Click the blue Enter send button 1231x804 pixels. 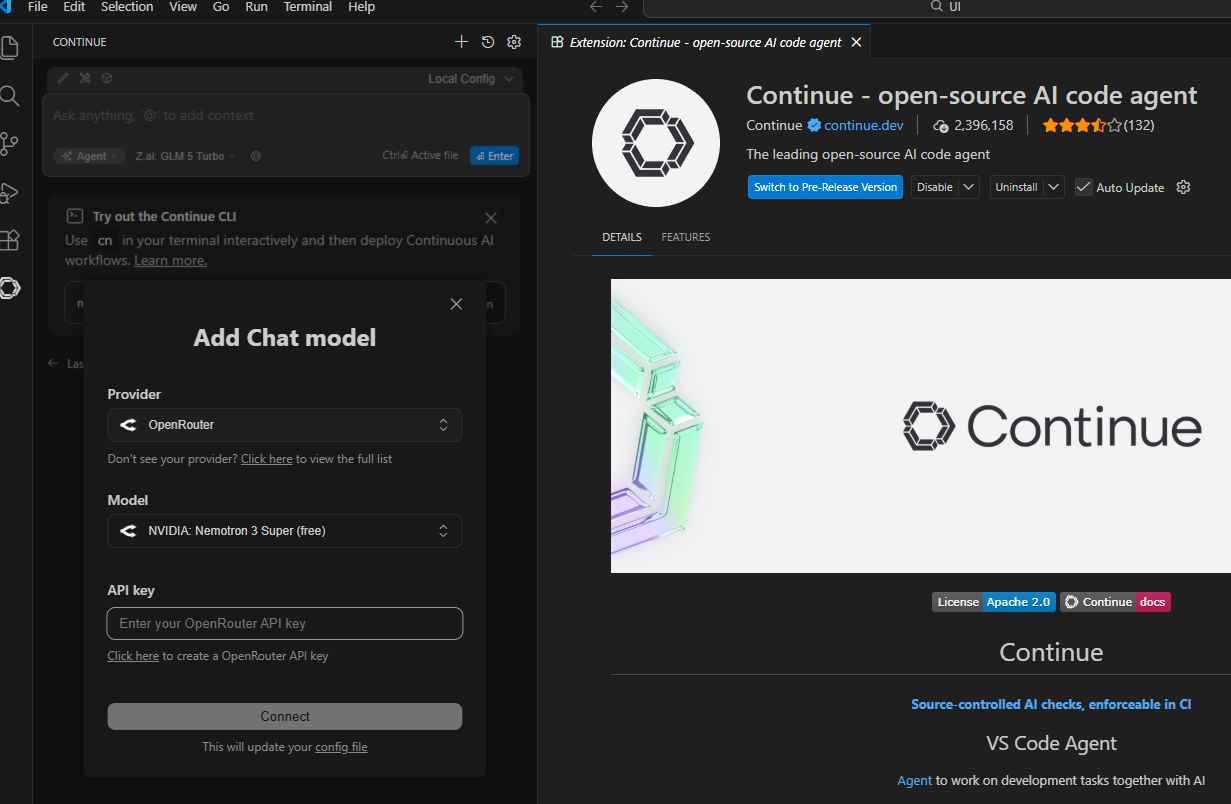(x=494, y=156)
